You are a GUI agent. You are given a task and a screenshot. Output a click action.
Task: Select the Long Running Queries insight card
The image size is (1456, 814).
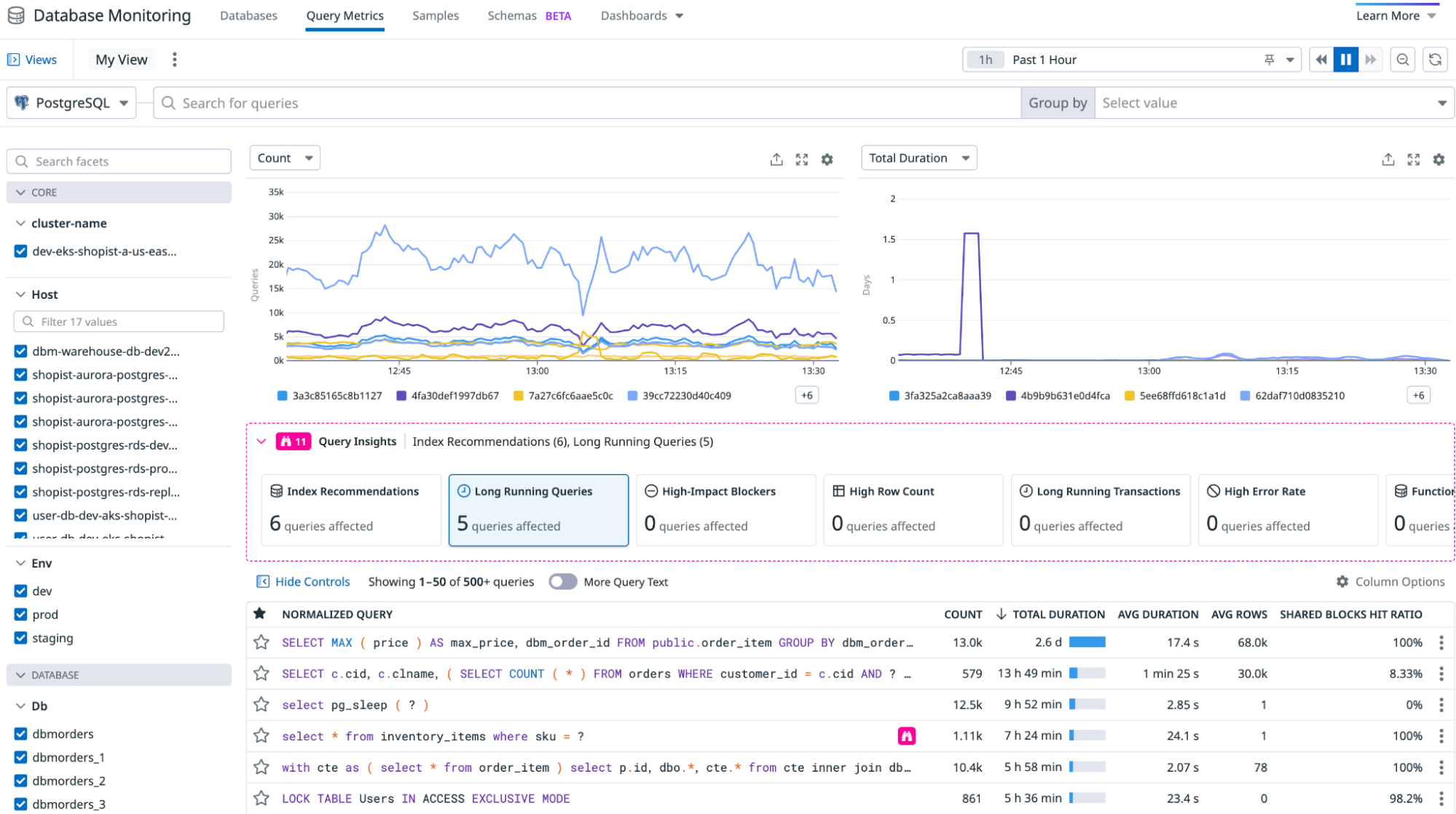(x=538, y=509)
